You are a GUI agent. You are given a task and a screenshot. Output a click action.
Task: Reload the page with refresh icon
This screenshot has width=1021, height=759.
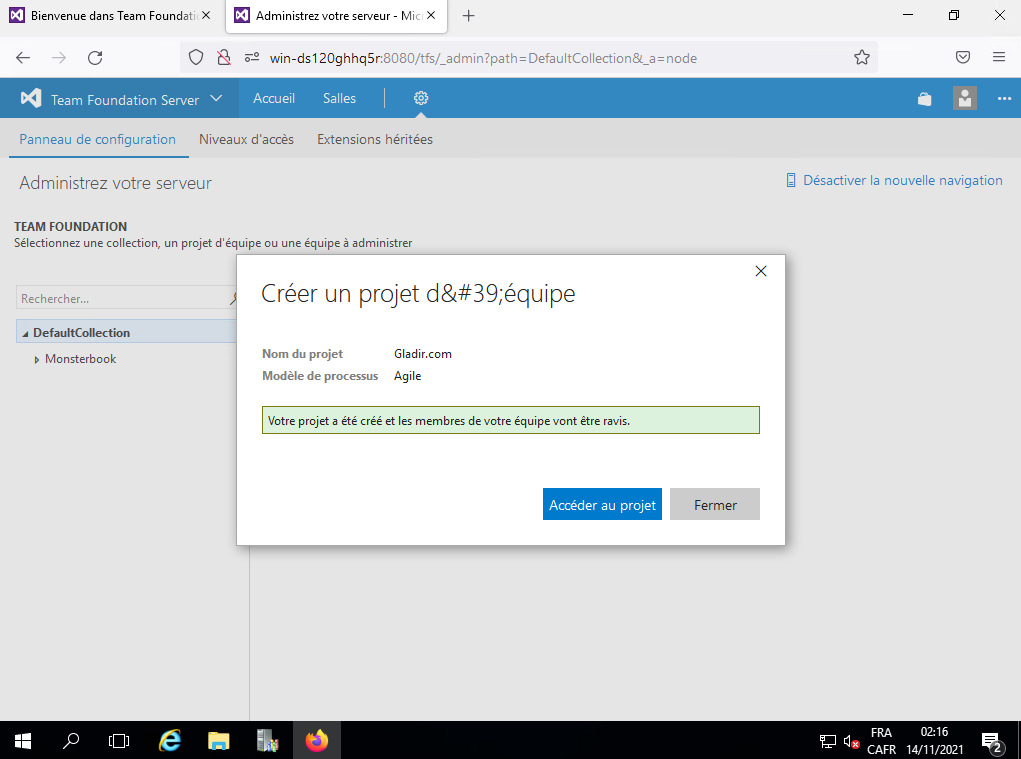click(95, 58)
